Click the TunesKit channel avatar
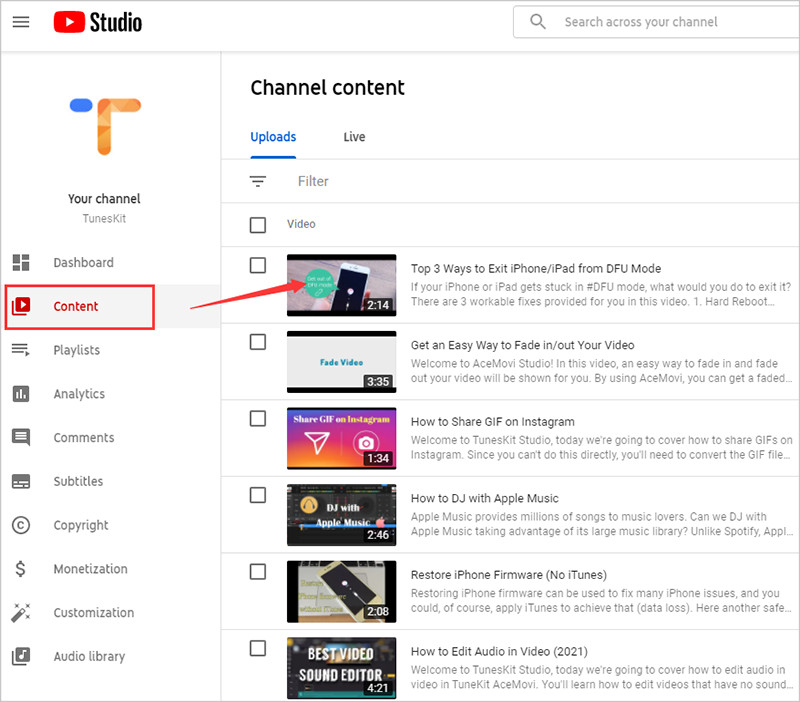Viewport: 800px width, 702px height. [x=105, y=127]
